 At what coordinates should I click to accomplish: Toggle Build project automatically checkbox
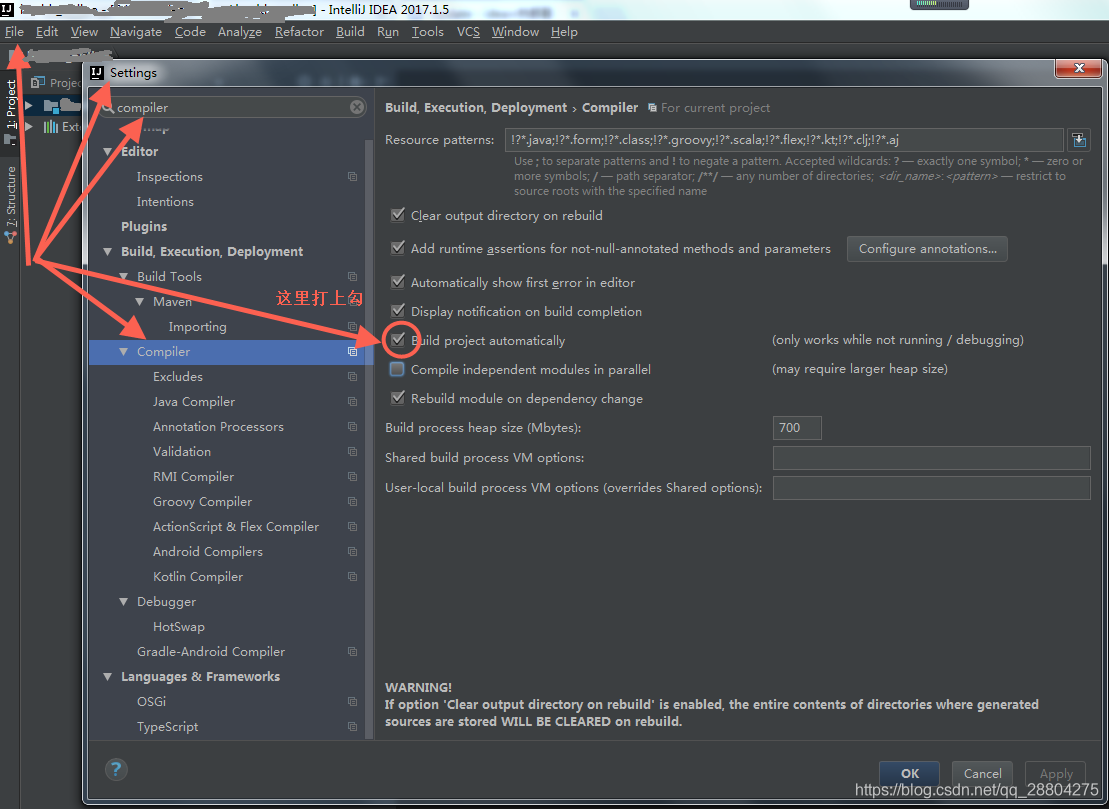point(398,339)
